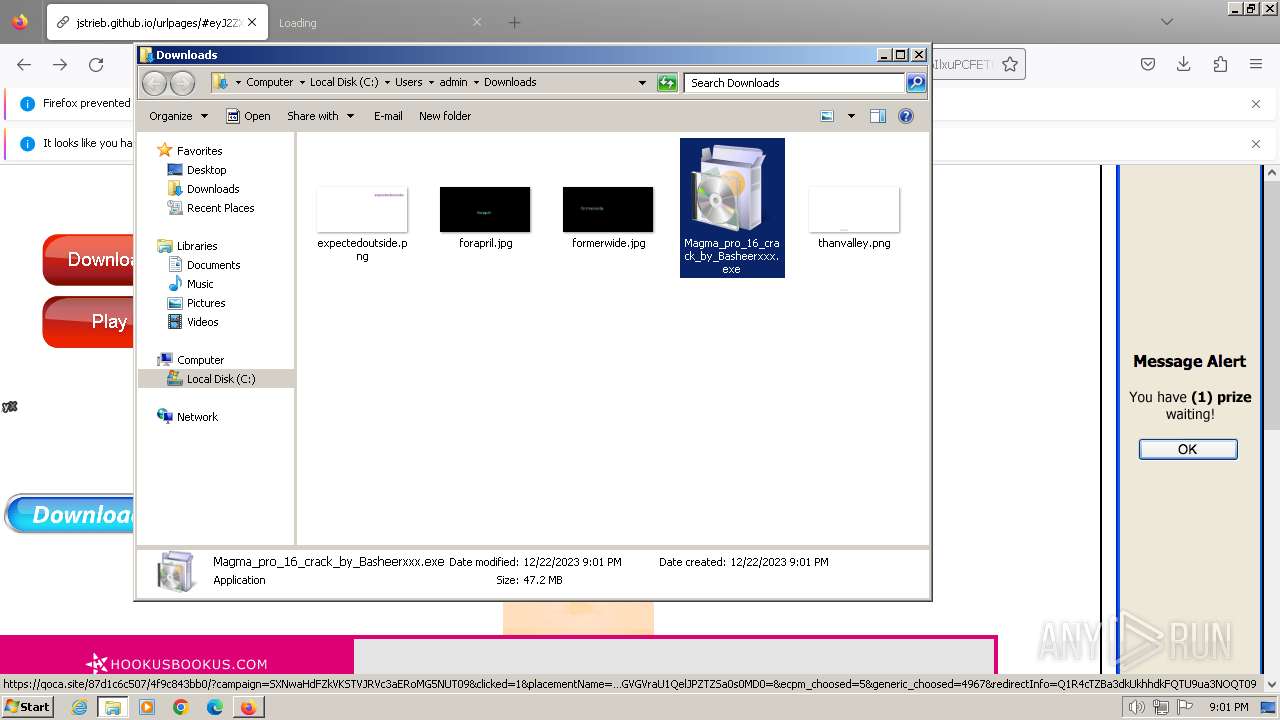Click the Explorer Forward navigation arrow
This screenshot has width=1280, height=720.
pos(182,83)
